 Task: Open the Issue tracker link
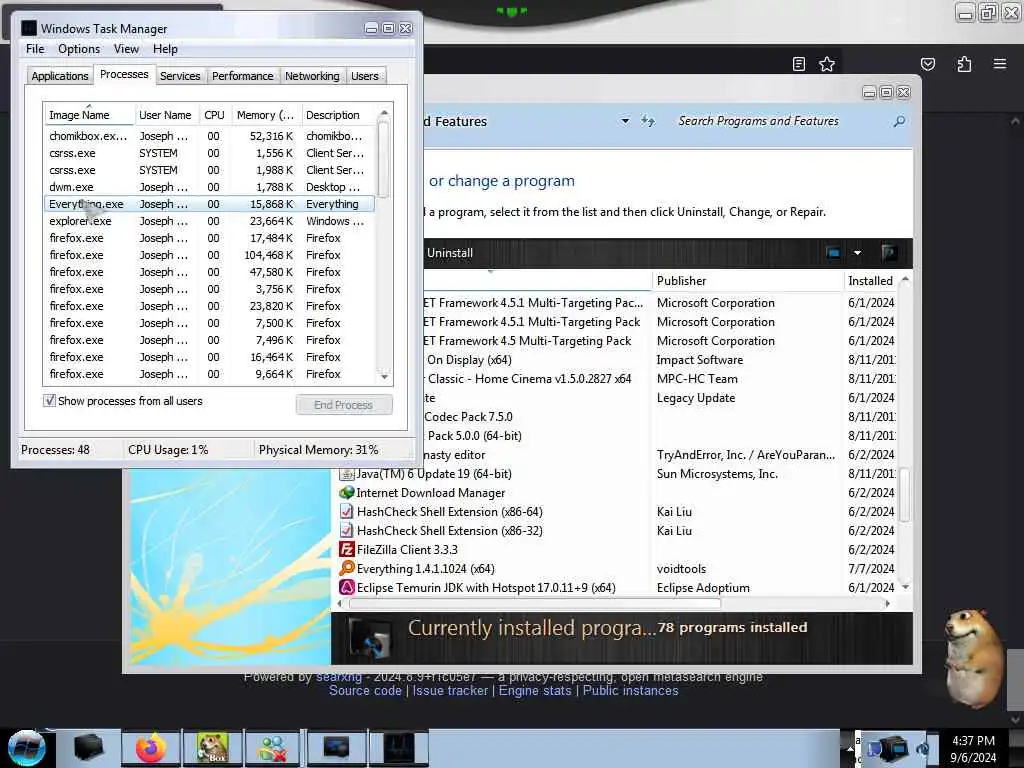(450, 690)
